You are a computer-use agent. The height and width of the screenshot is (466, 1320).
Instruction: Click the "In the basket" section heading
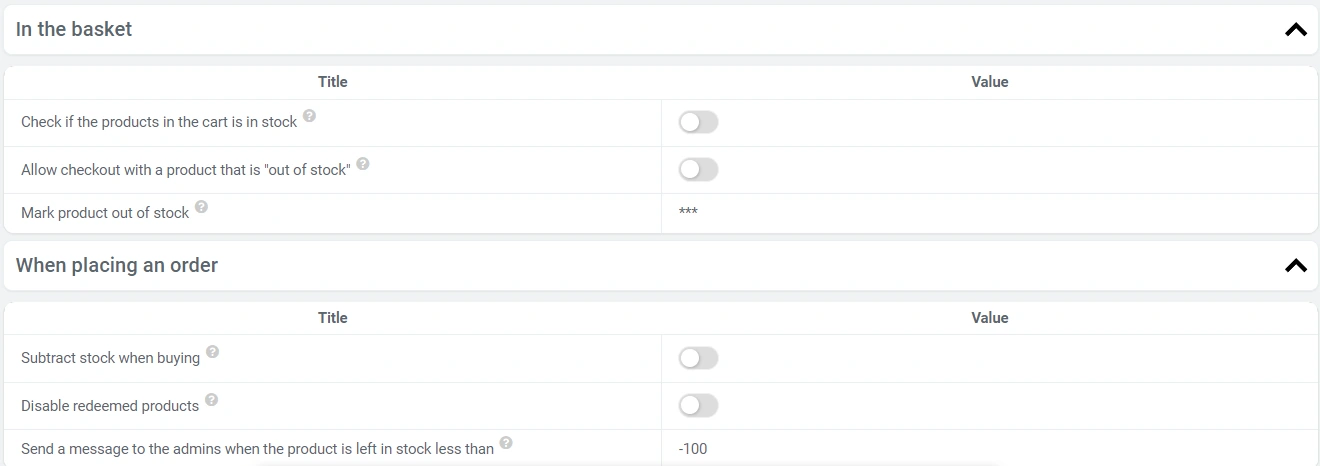coord(74,30)
